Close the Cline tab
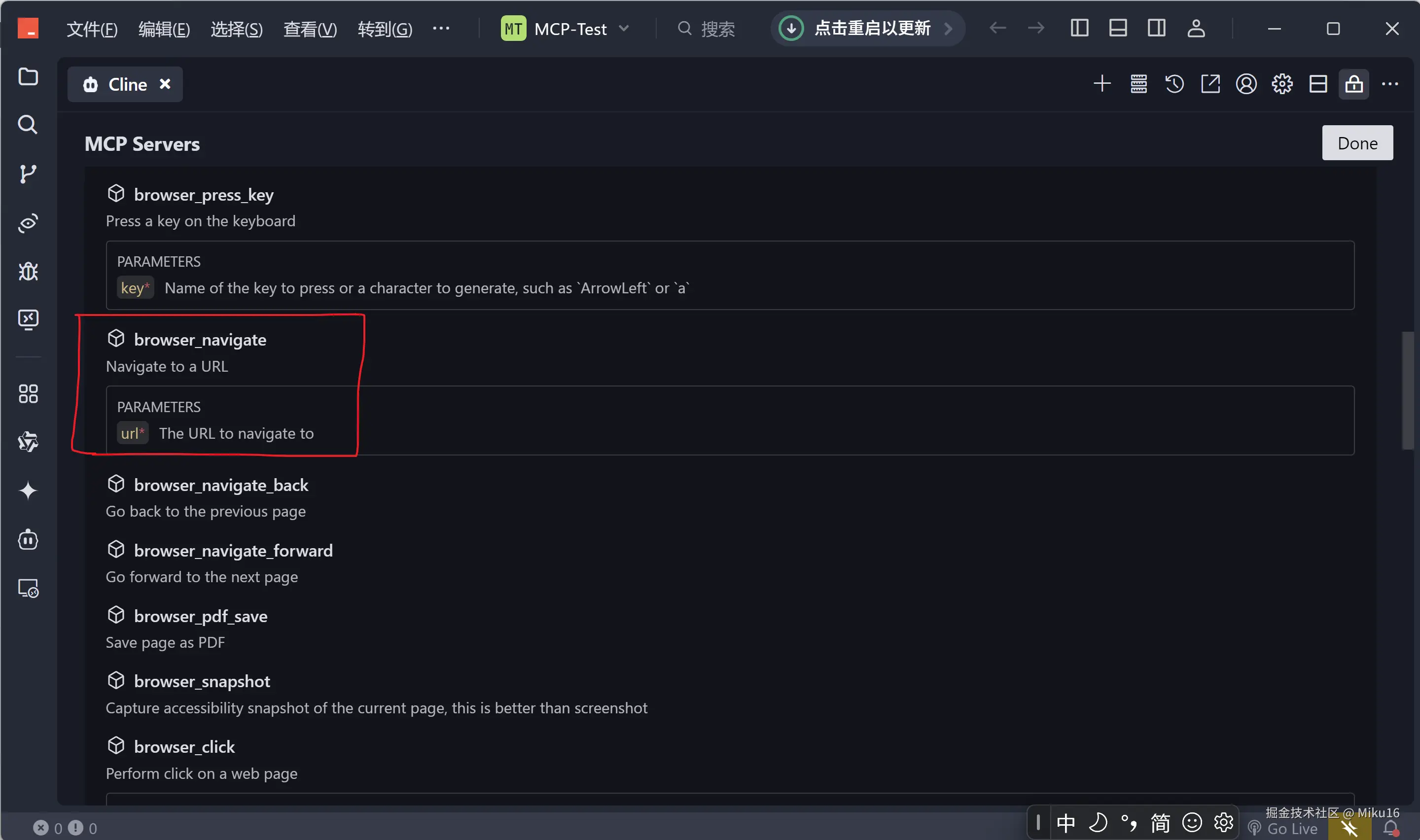Image resolution: width=1420 pixels, height=840 pixels. pos(165,84)
